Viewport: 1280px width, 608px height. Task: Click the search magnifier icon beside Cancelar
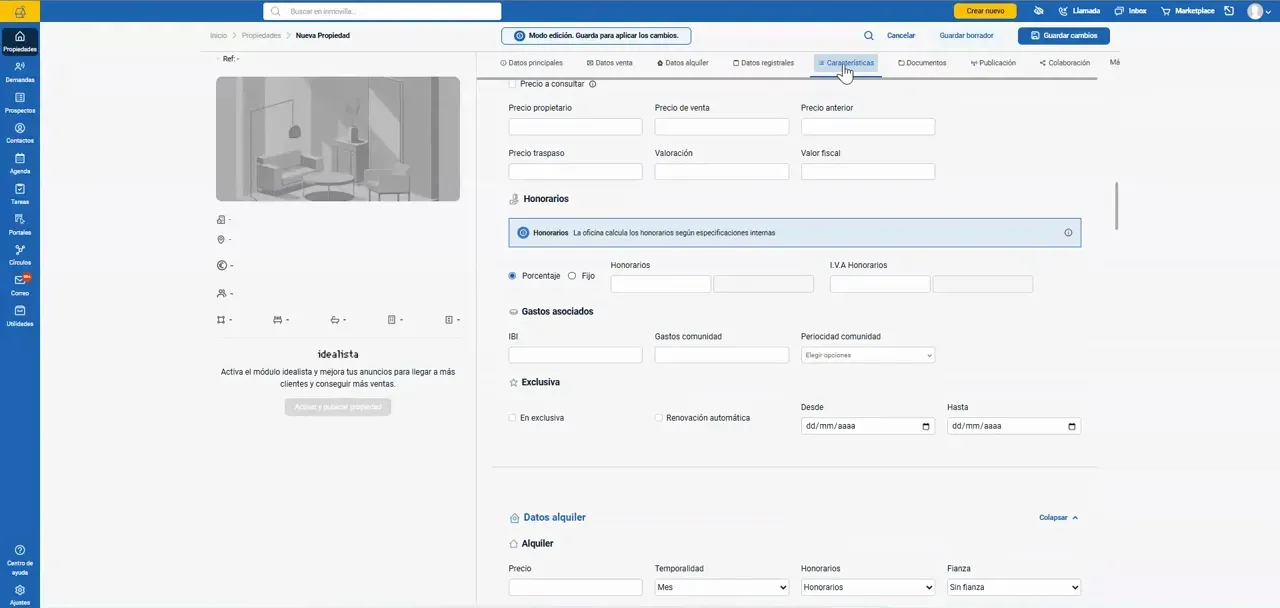tap(869, 35)
